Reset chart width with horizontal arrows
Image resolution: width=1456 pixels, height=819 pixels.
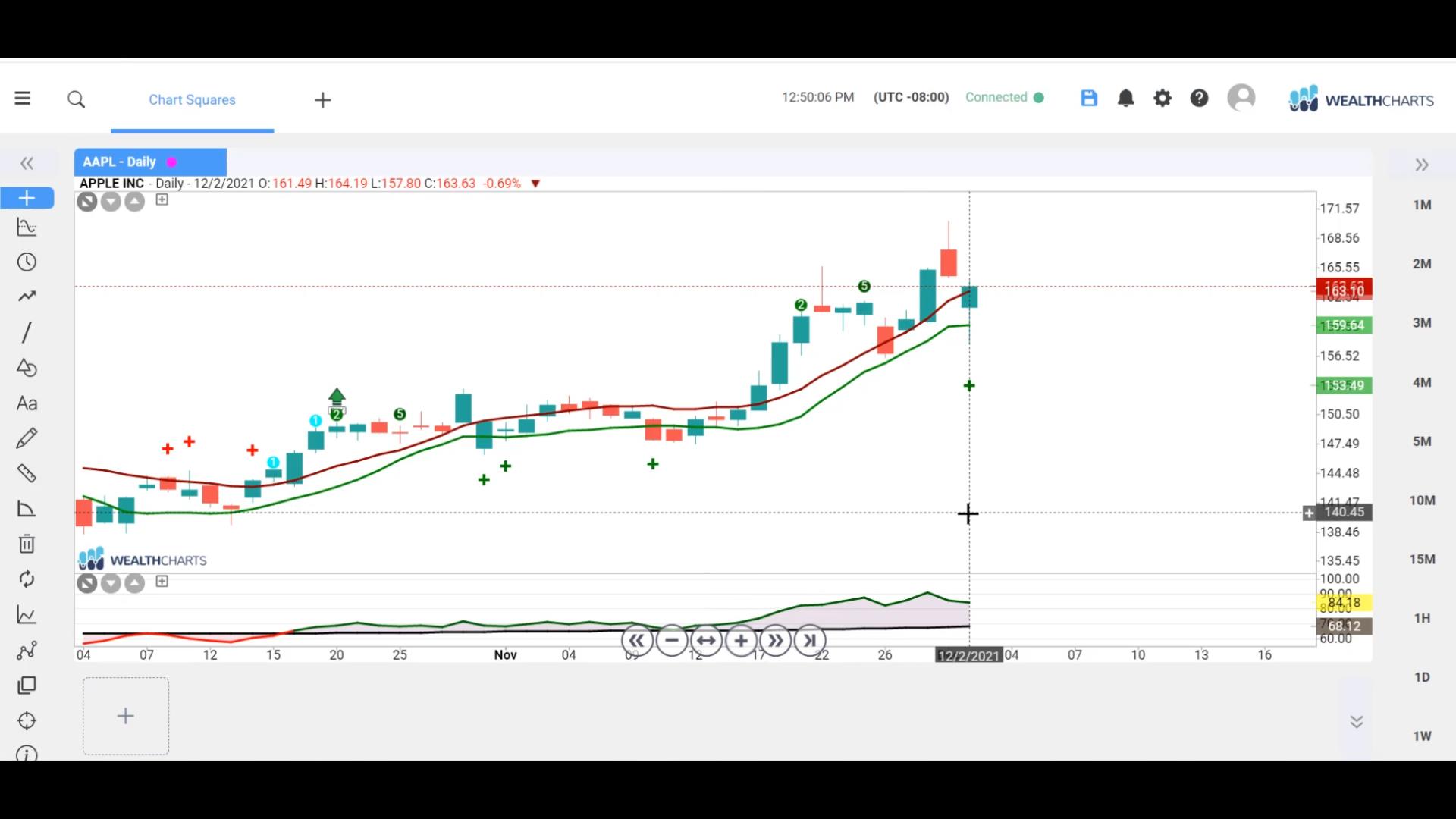pos(706,641)
